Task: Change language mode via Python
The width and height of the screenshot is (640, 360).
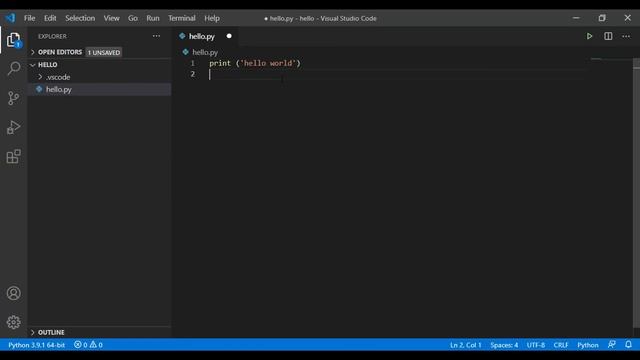Action: coord(588,345)
